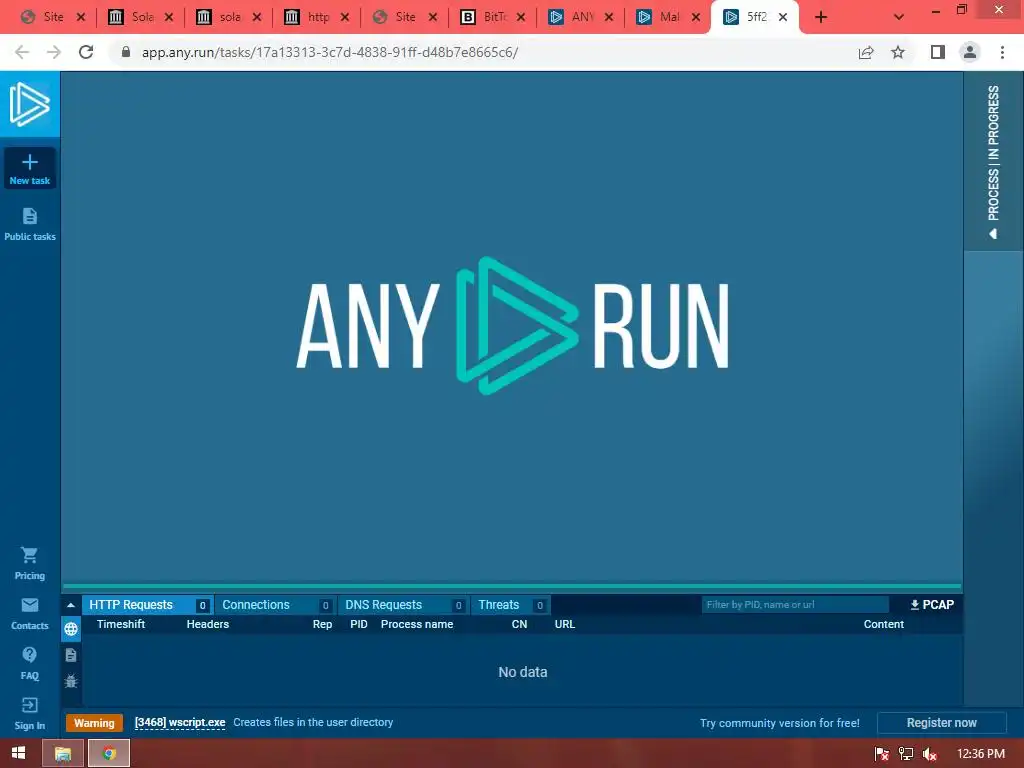The width and height of the screenshot is (1024, 768).
Task: Bookmark this tab with the star
Action: (898, 52)
